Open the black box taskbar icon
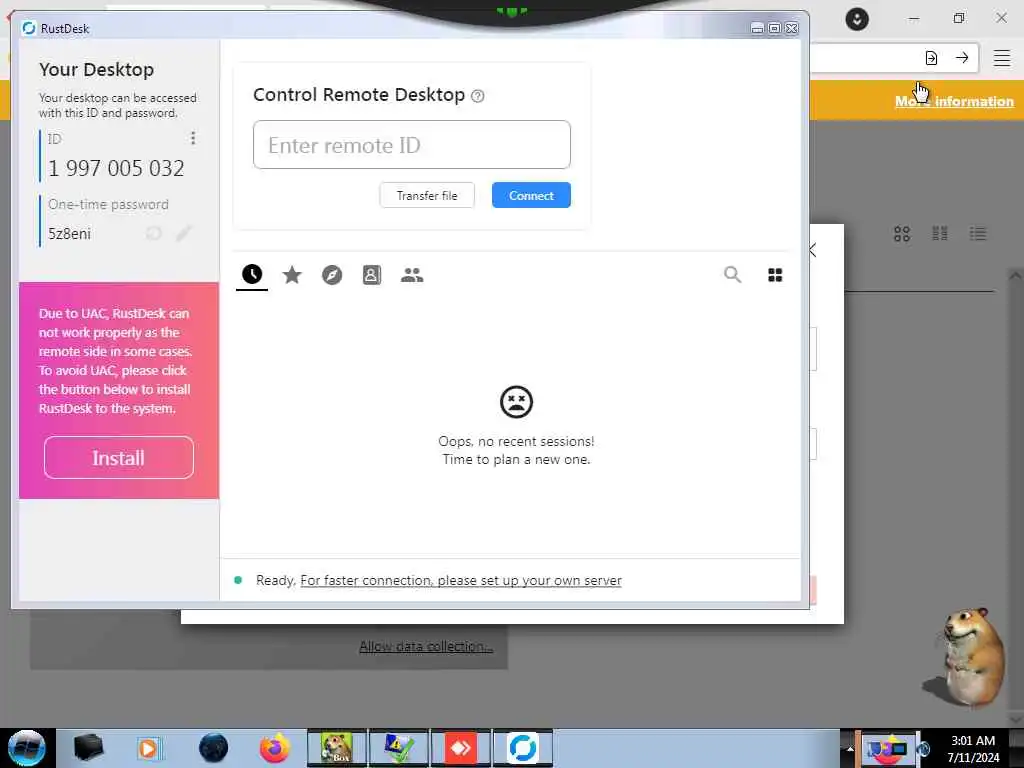This screenshot has height=768, width=1024. (x=88, y=748)
